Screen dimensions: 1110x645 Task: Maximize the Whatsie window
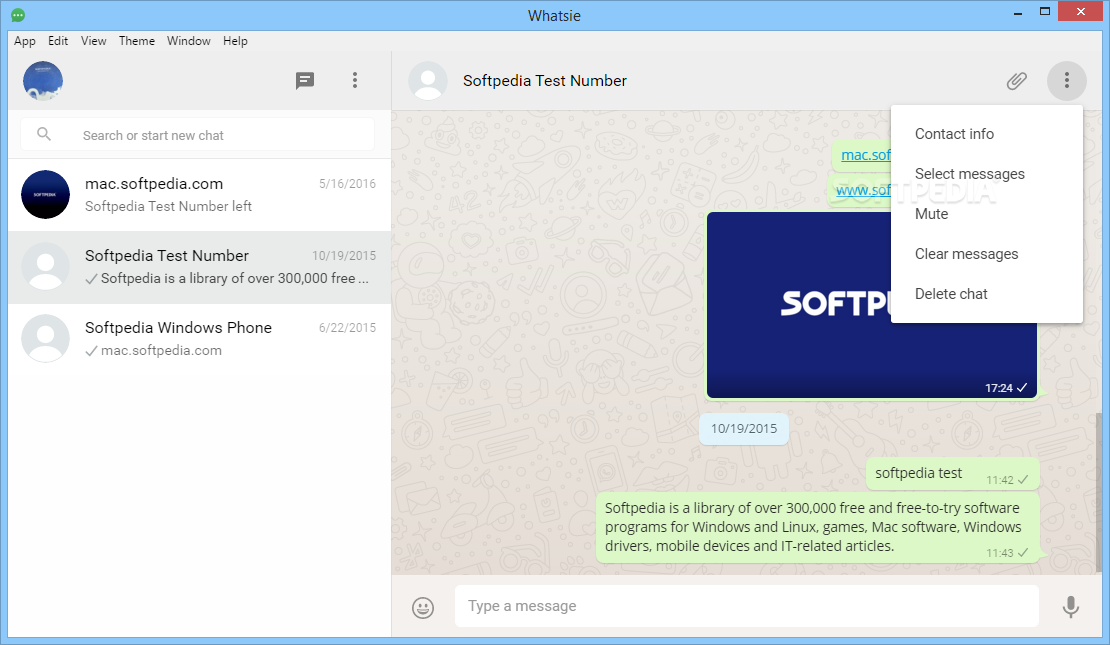click(x=1045, y=11)
